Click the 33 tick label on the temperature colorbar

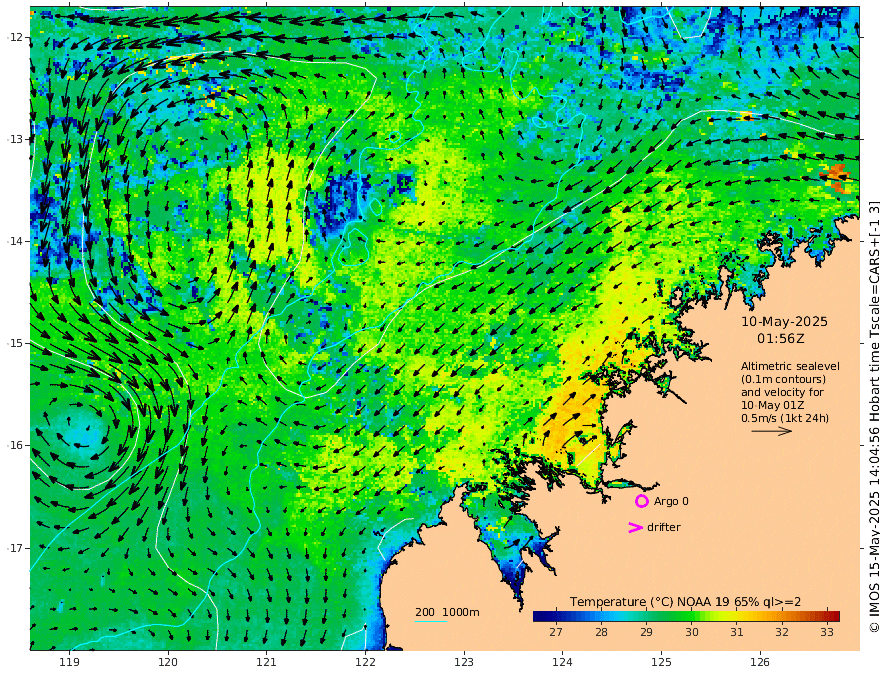click(827, 632)
